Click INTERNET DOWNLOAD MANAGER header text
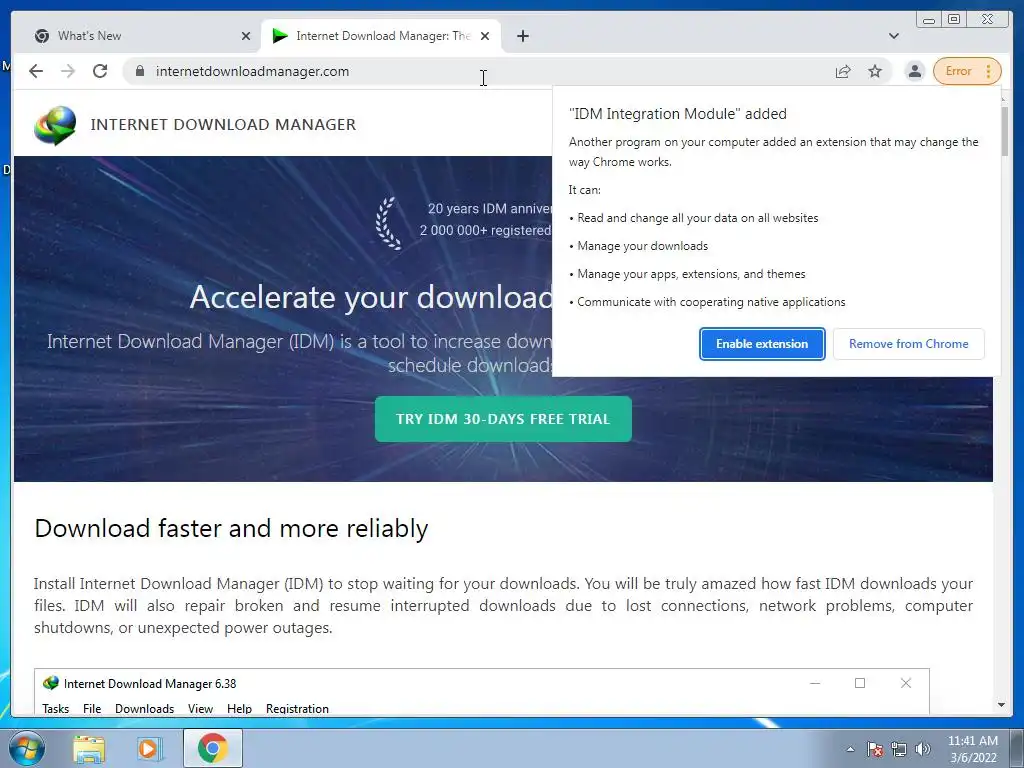The height and width of the screenshot is (768, 1024). (x=223, y=125)
